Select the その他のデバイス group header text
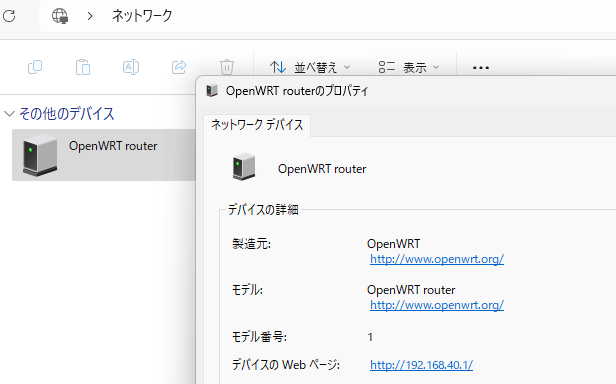Screen dimensions: 616x384 click(x=67, y=114)
